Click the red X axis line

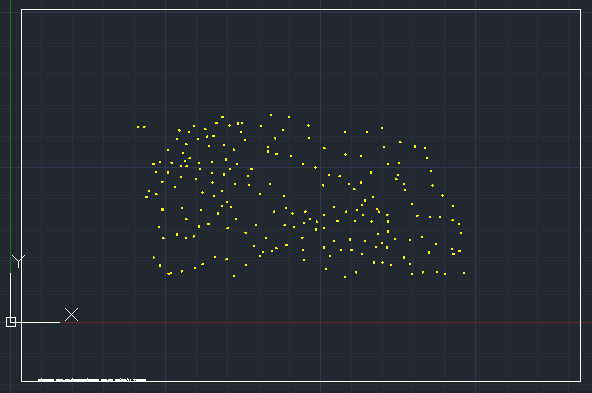(325, 322)
